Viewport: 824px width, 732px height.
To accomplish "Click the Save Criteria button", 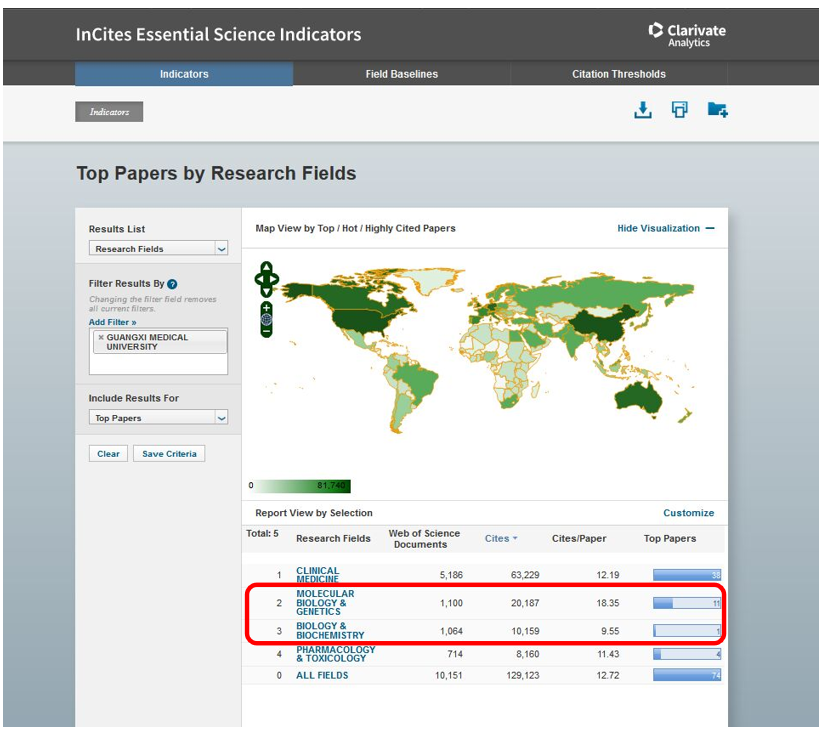I will pyautogui.click(x=168, y=454).
